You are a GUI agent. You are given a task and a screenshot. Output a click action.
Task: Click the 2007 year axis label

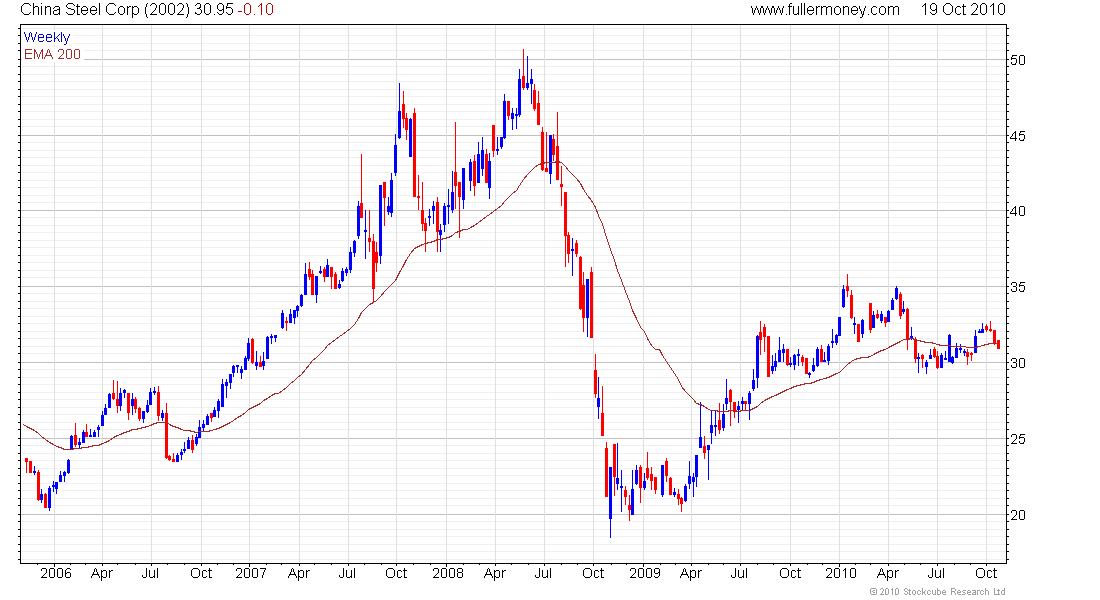click(250, 573)
